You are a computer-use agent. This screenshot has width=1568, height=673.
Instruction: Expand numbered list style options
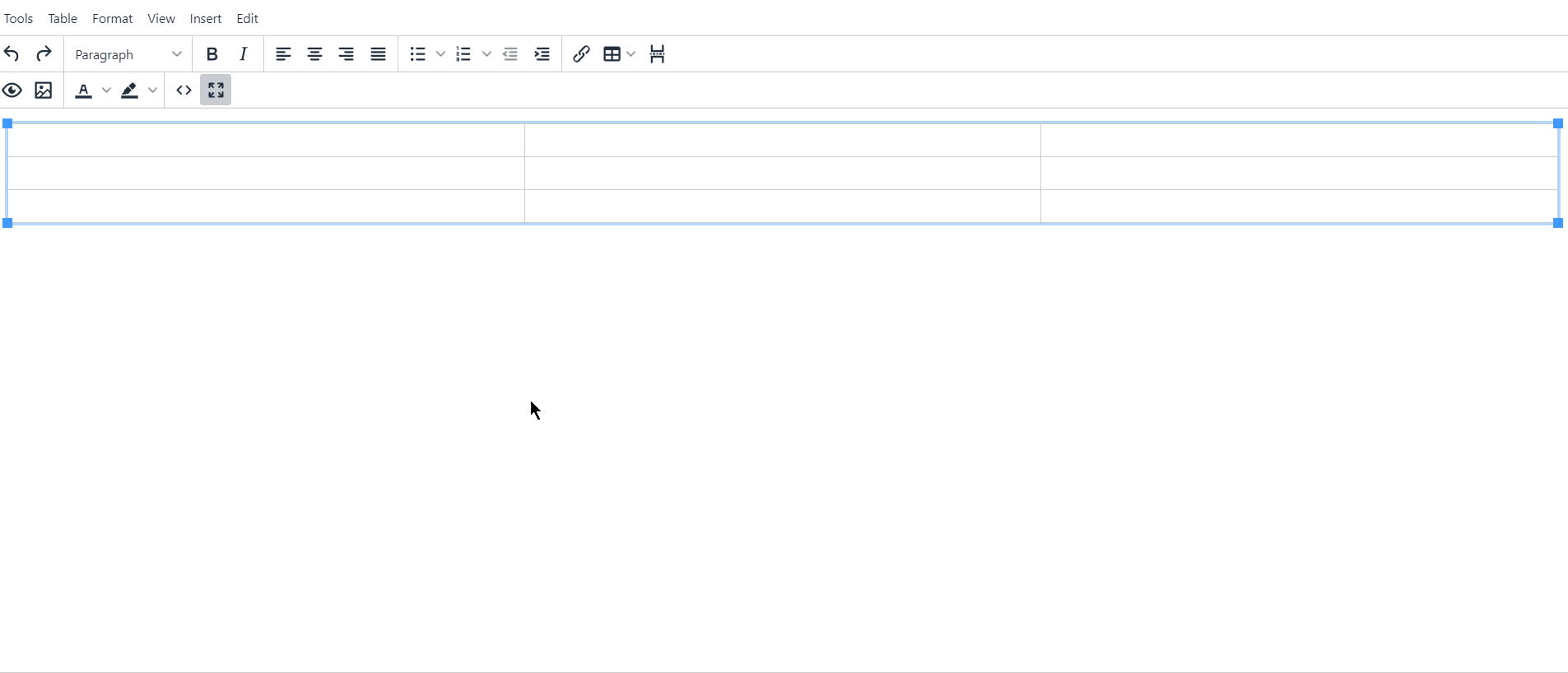[x=486, y=54]
